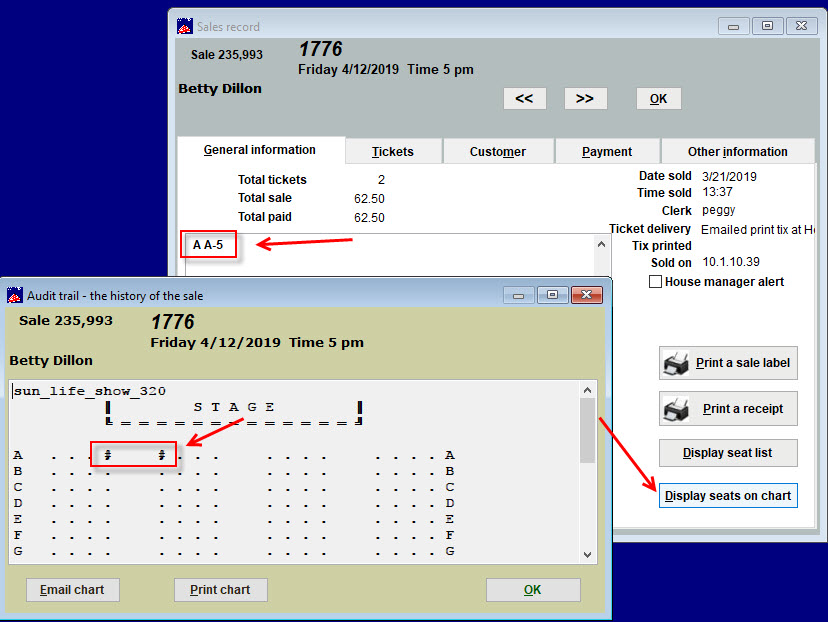Image resolution: width=828 pixels, height=622 pixels.
Task: Click the seat chart scrollbar up arrow
Action: click(588, 390)
